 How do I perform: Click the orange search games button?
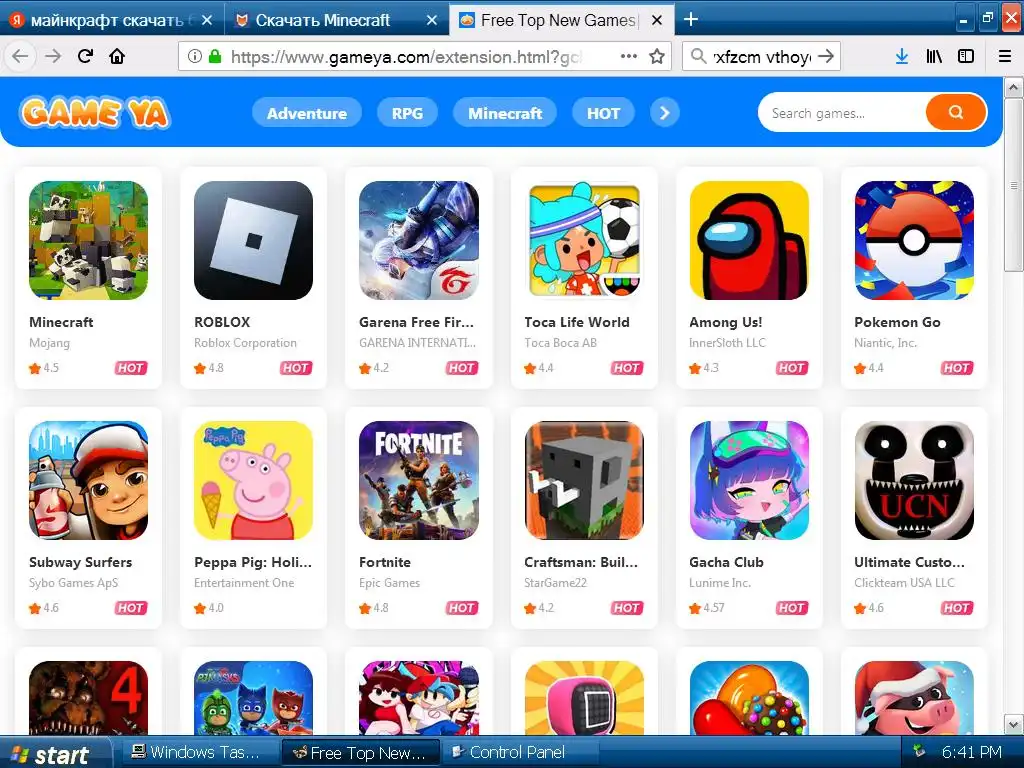pos(955,112)
